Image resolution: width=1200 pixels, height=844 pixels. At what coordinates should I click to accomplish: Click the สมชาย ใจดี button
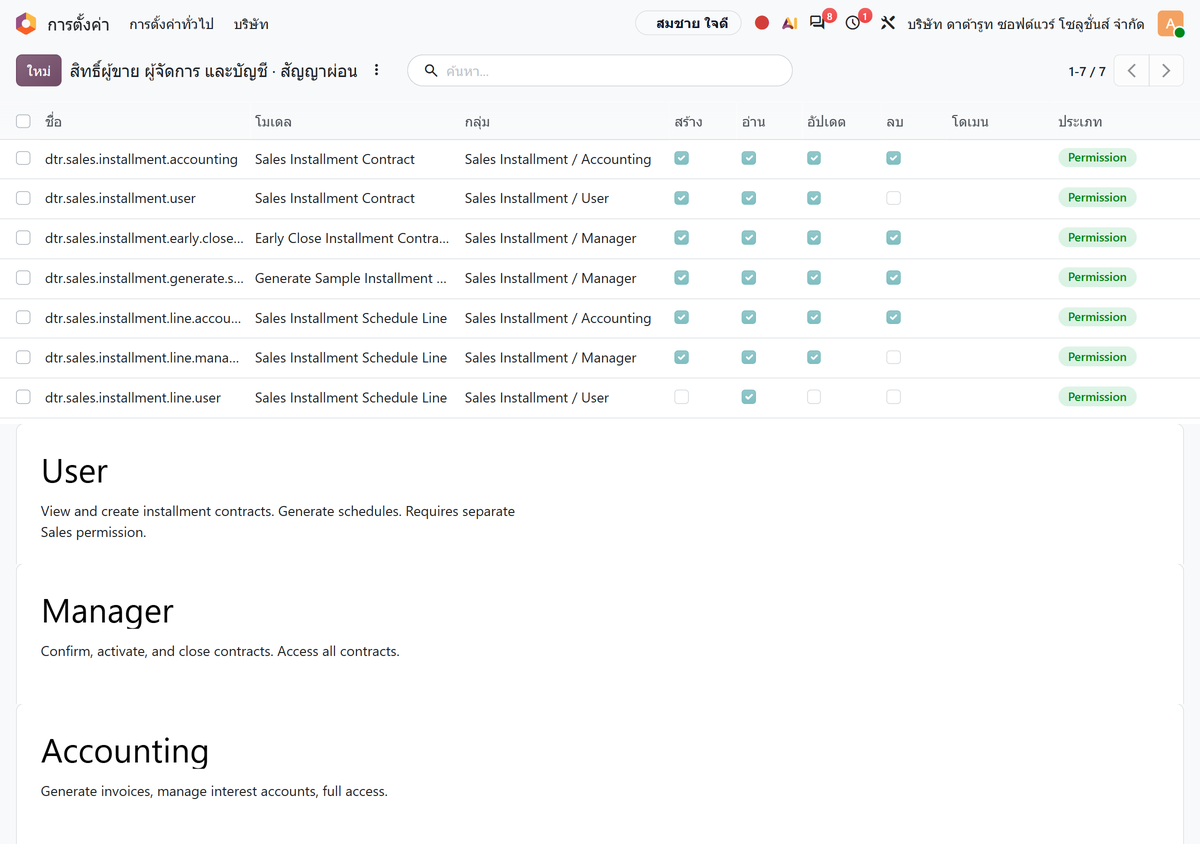pyautogui.click(x=688, y=23)
